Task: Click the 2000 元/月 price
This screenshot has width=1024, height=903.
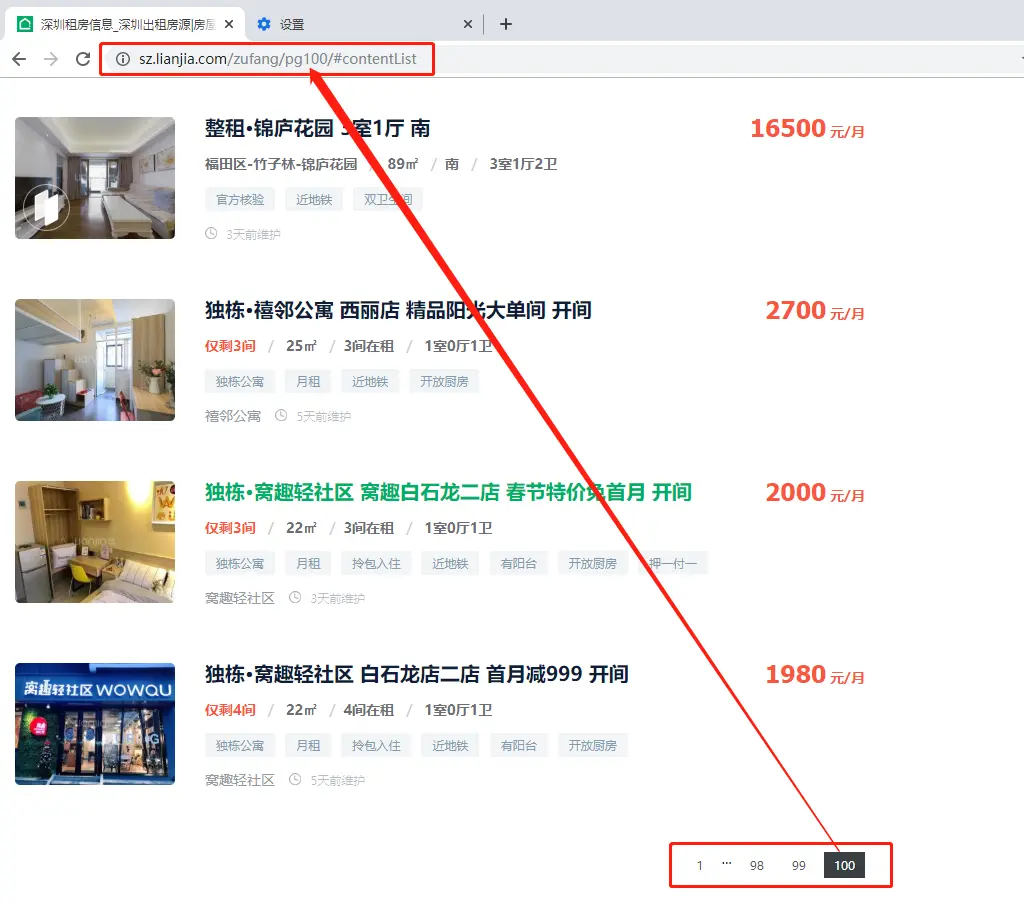Action: 815,493
